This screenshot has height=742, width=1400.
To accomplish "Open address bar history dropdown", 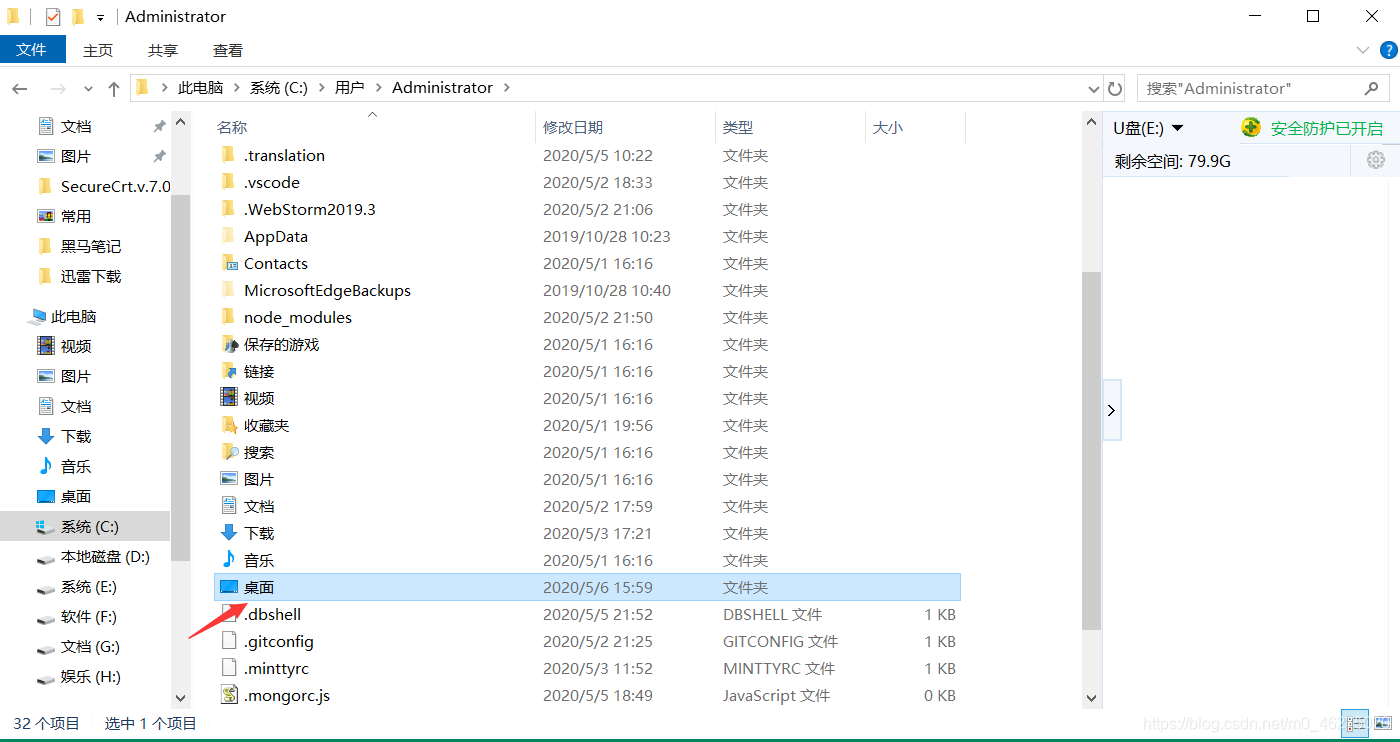I will coord(1093,88).
